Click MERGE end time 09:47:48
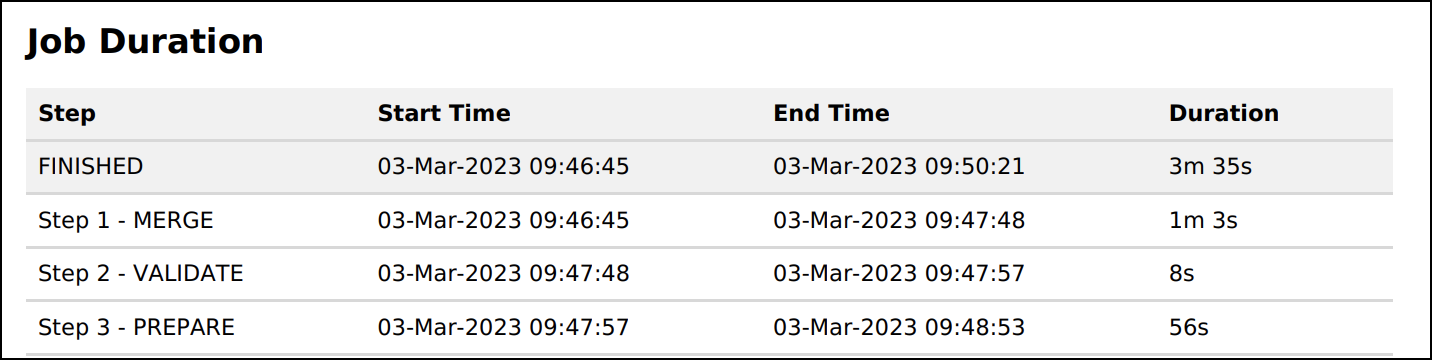The height and width of the screenshot is (360, 1432). (899, 221)
